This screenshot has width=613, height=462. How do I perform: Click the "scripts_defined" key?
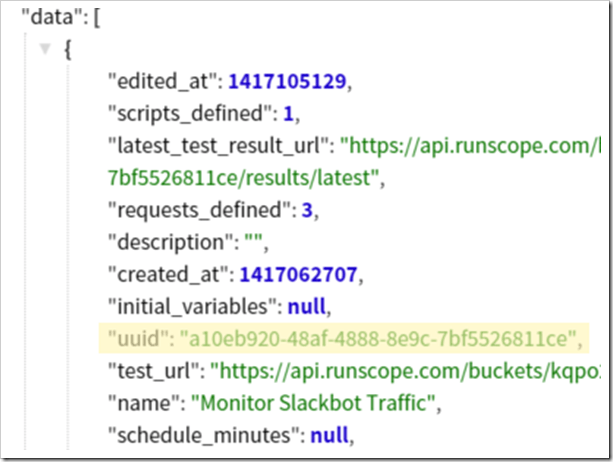pyautogui.click(x=189, y=114)
